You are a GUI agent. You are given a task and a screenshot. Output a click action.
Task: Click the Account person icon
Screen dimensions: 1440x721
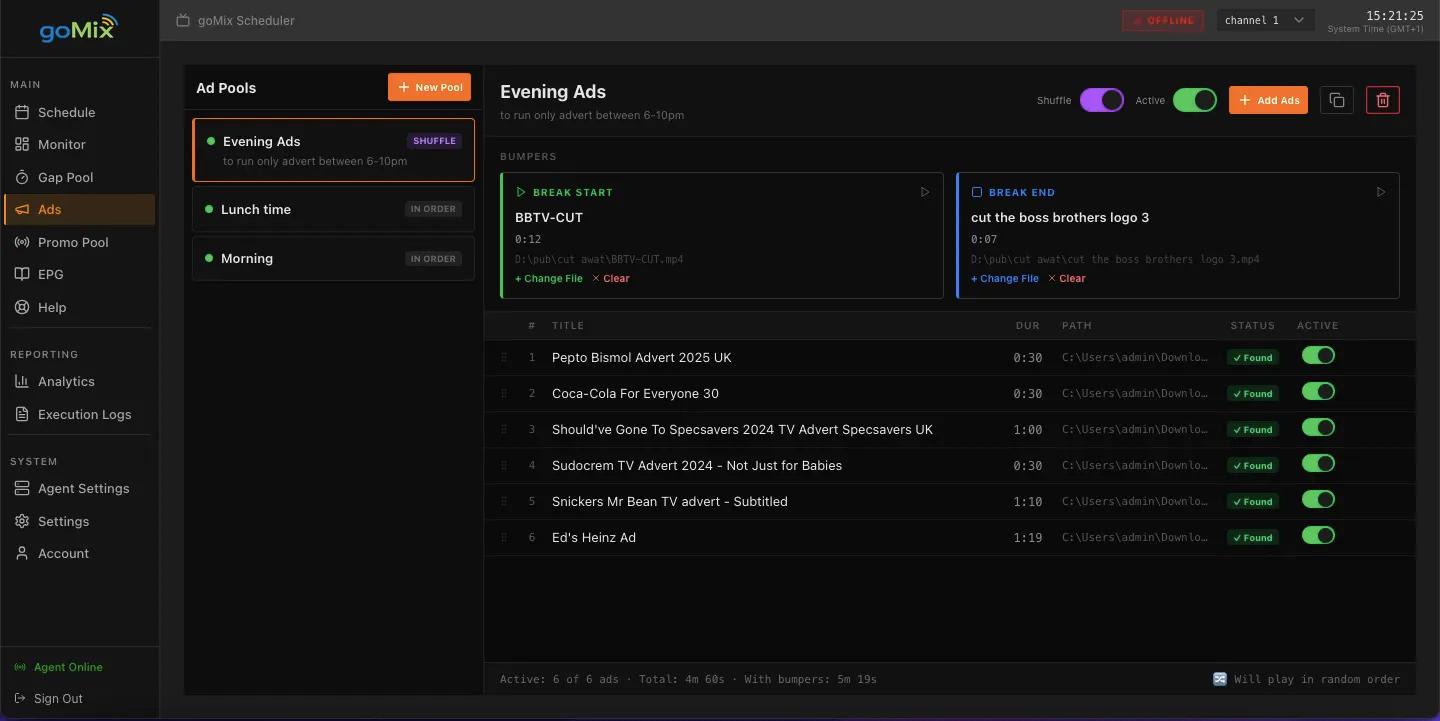click(22, 554)
